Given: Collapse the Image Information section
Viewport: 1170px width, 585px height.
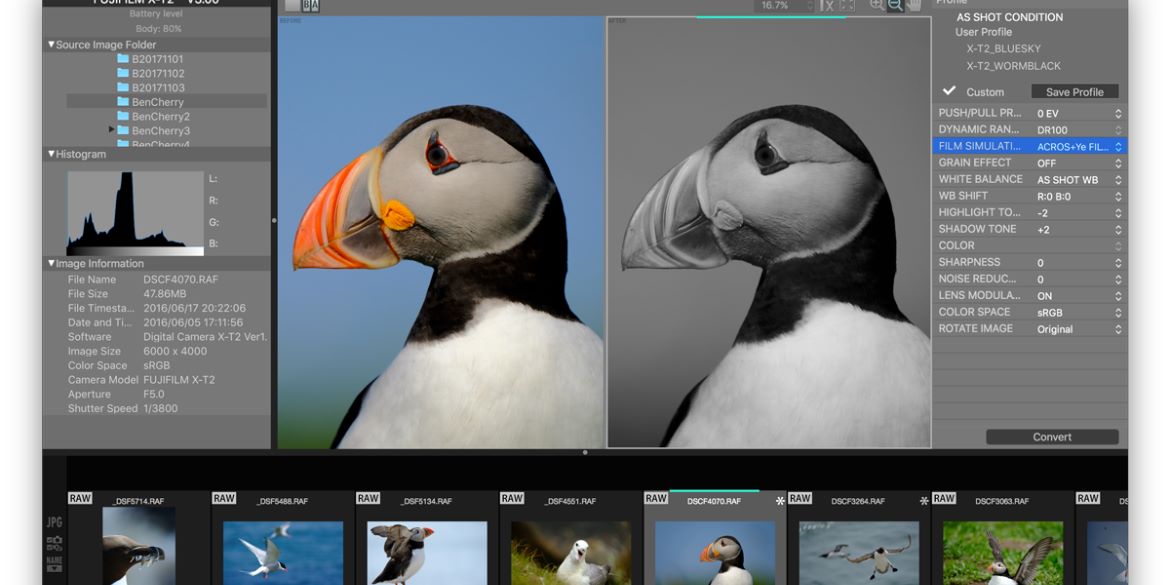Looking at the screenshot, I should pyautogui.click(x=51, y=263).
